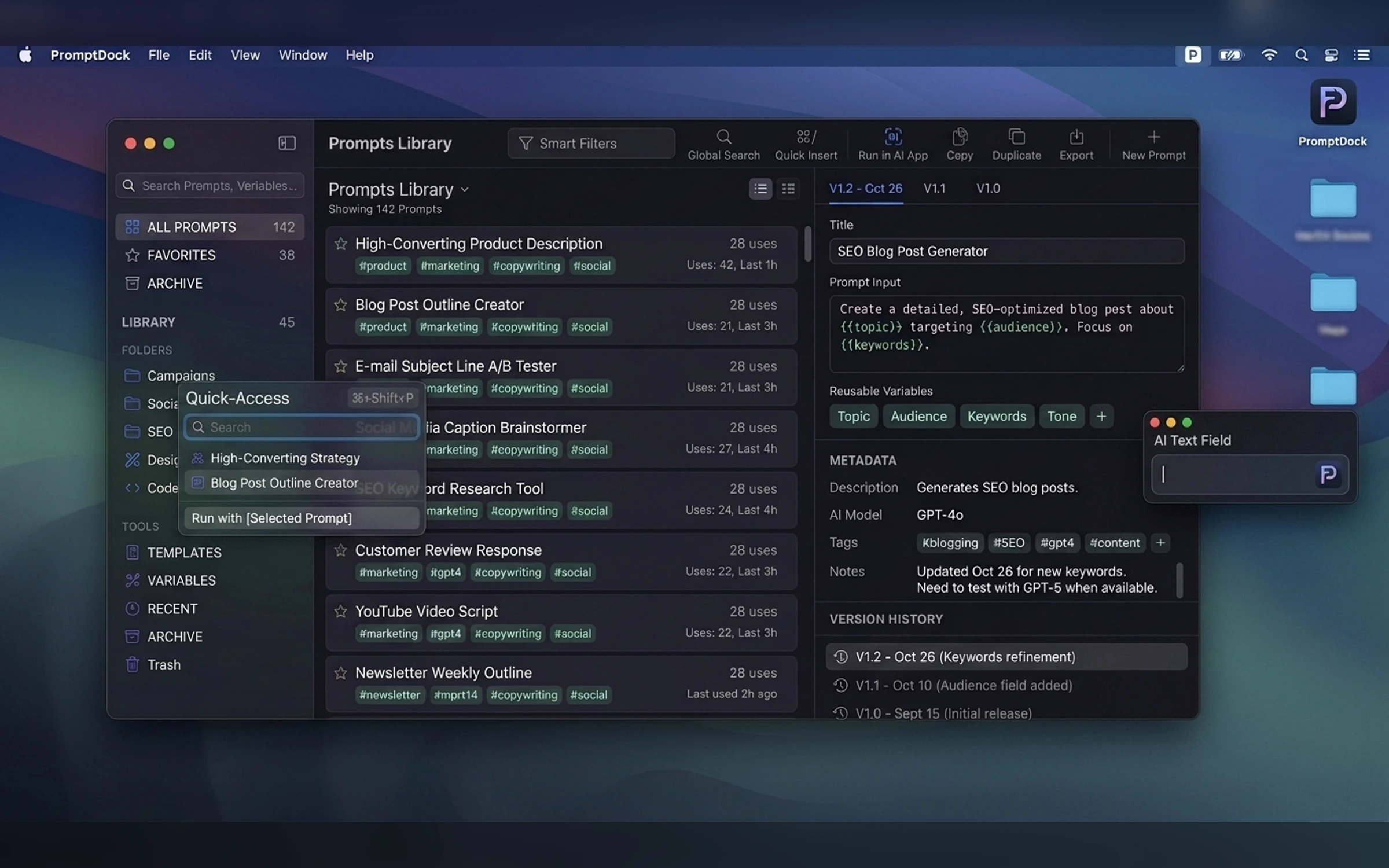
Task: Copy the prompt via the toolbar
Action: (960, 145)
